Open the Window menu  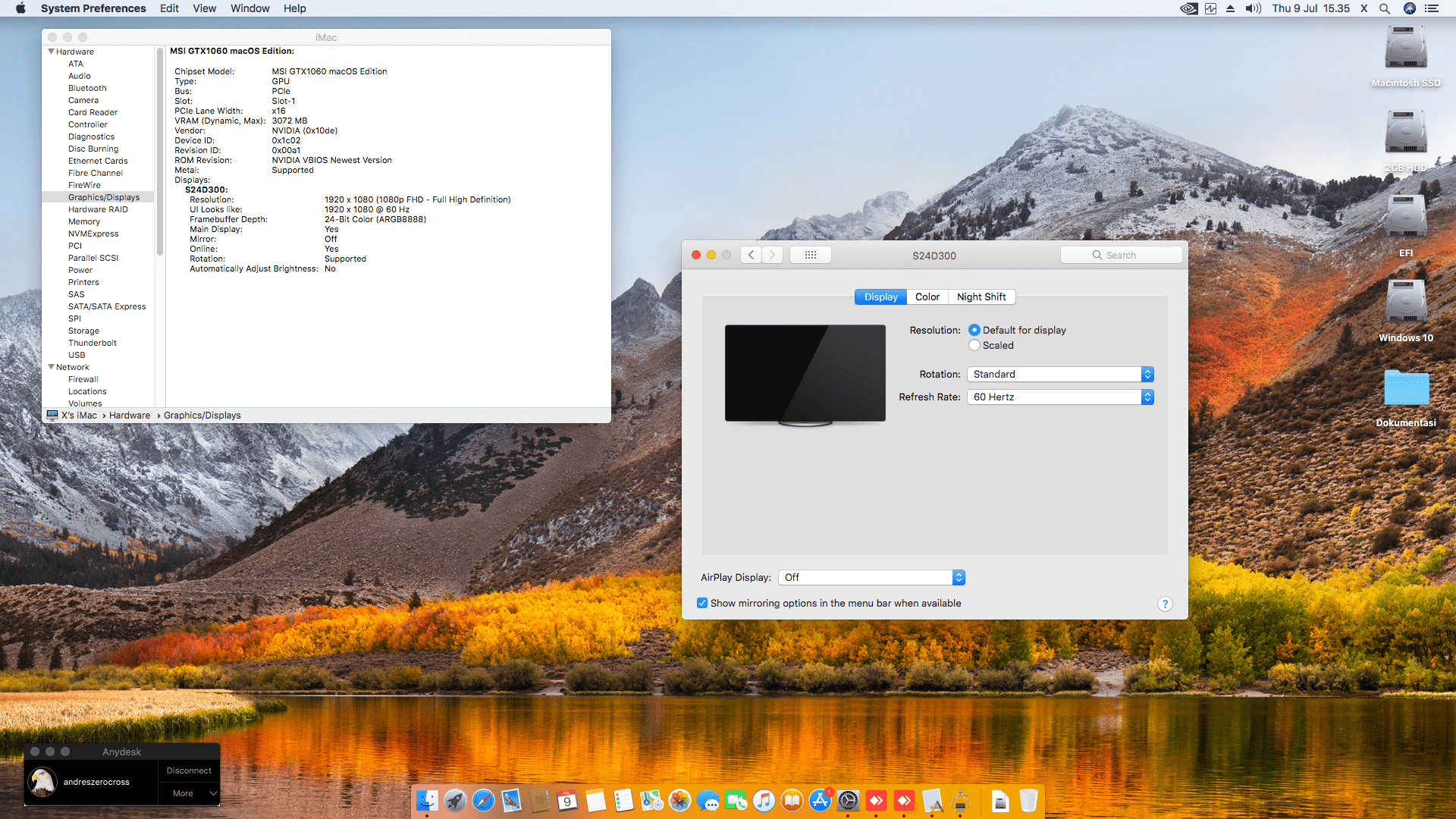pyautogui.click(x=249, y=8)
